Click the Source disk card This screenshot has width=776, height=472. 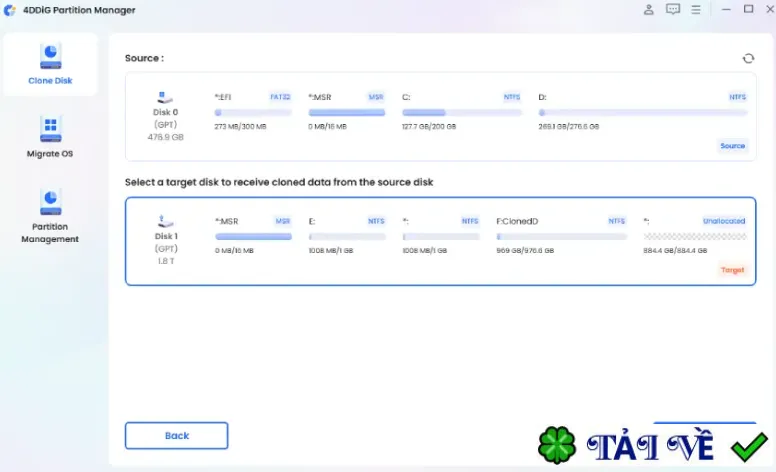click(440, 117)
